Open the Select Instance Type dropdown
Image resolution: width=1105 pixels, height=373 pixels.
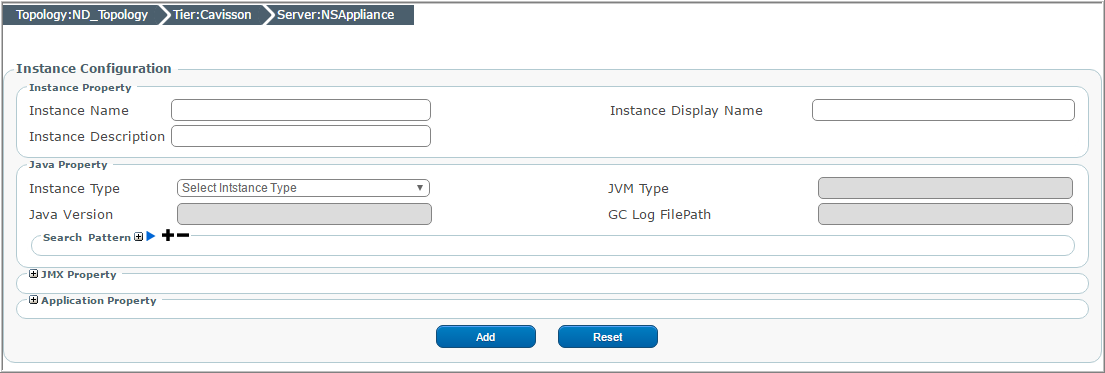pyautogui.click(x=303, y=188)
